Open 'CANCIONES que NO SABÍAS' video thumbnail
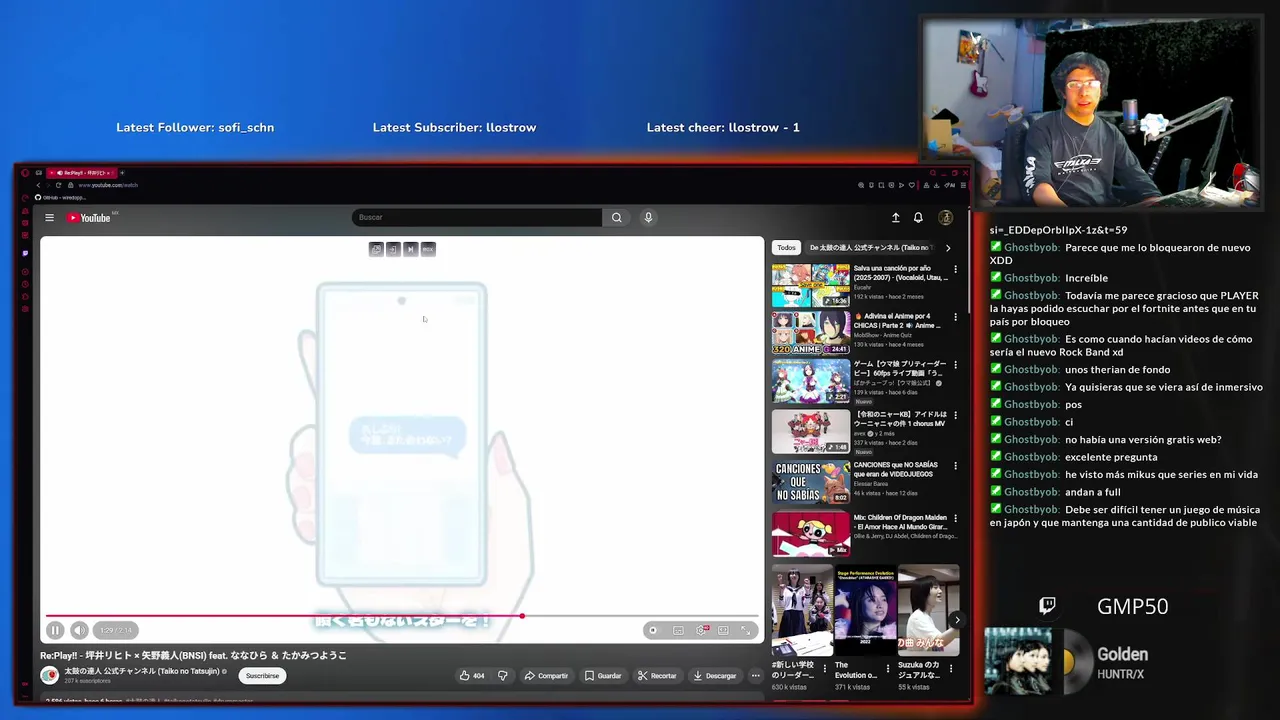 pos(811,482)
